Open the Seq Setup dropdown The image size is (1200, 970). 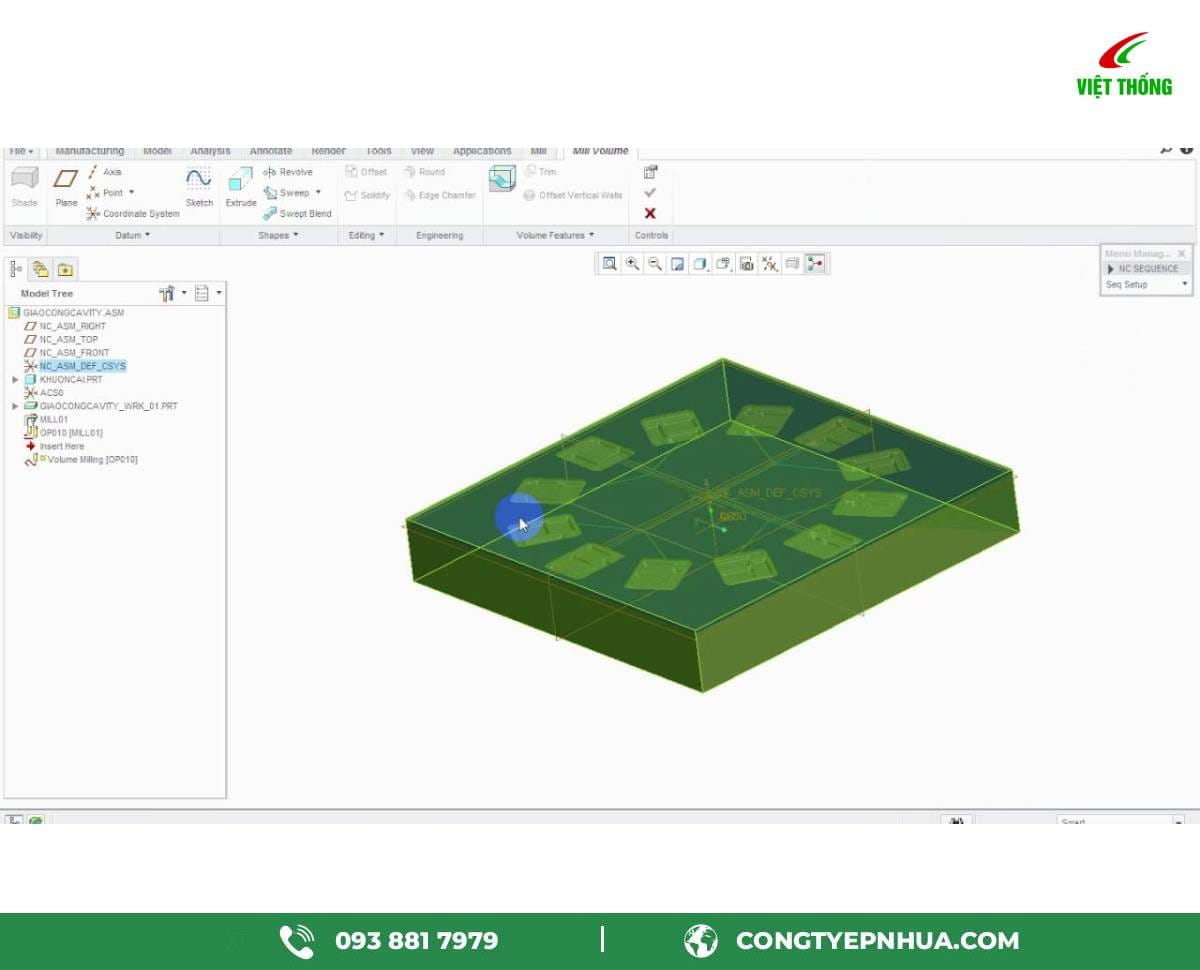pos(1184,284)
